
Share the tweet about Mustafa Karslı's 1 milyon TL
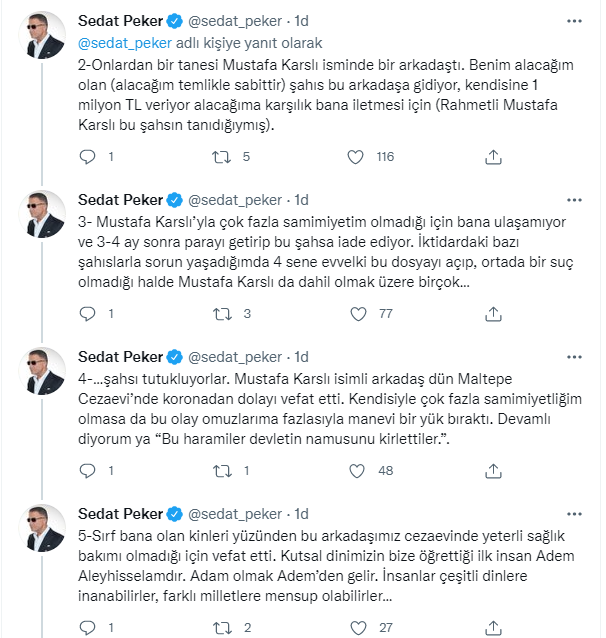[x=493, y=157]
